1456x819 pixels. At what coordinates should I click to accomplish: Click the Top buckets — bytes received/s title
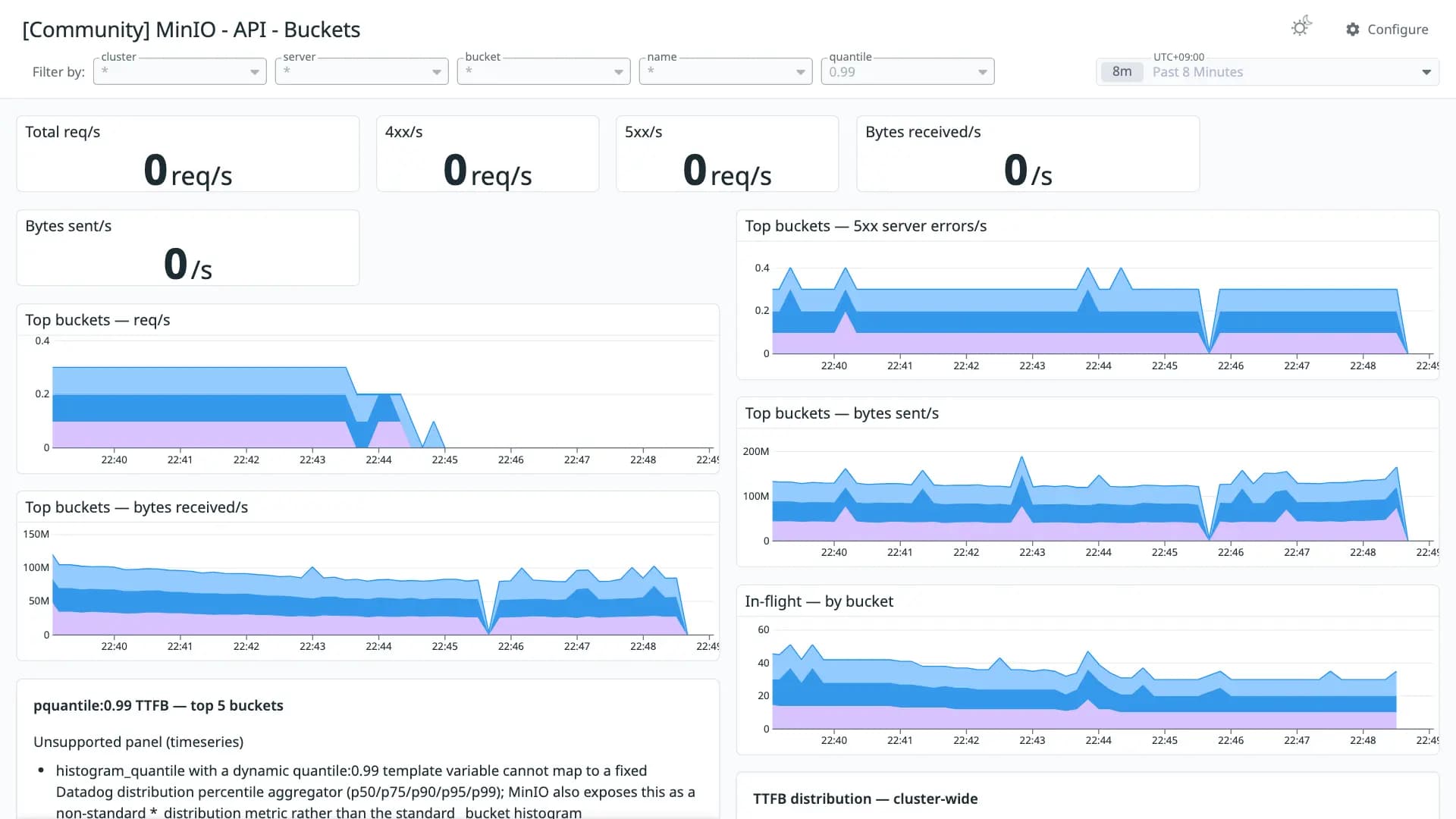pyautogui.click(x=136, y=507)
